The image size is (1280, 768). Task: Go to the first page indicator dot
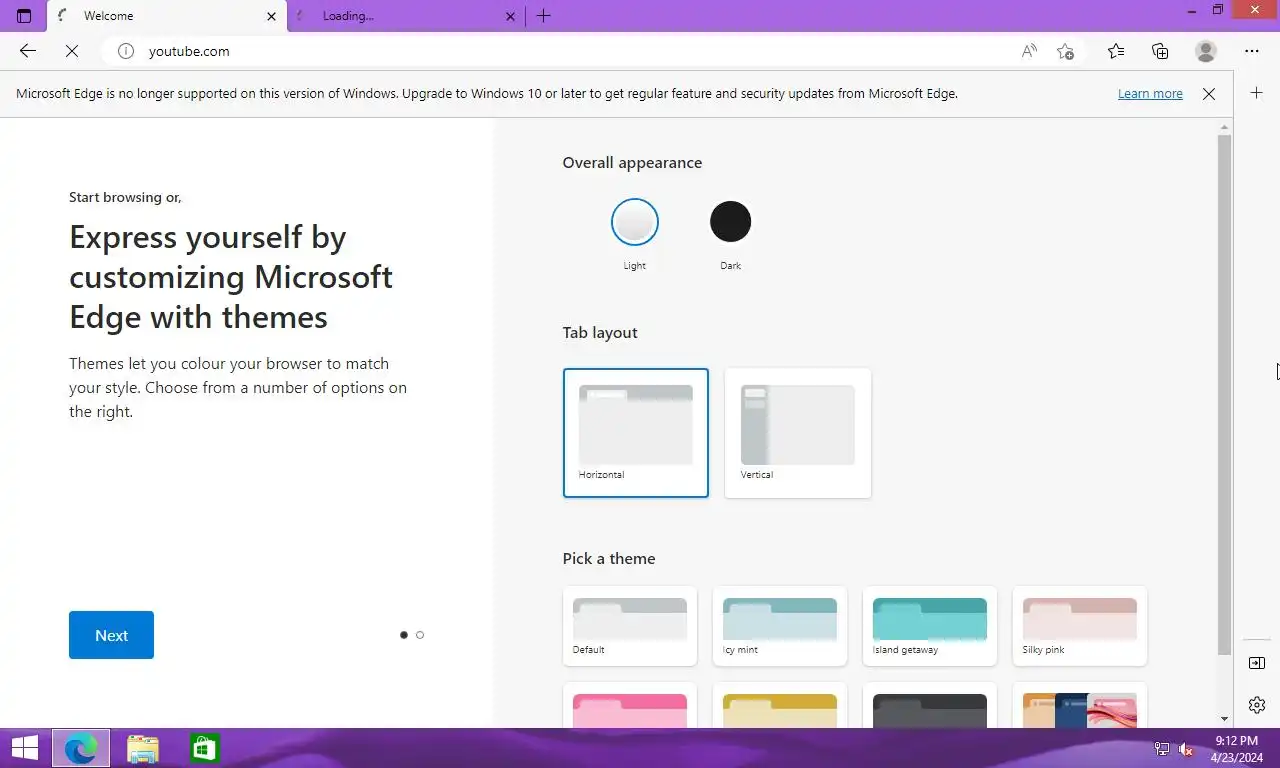tap(404, 635)
